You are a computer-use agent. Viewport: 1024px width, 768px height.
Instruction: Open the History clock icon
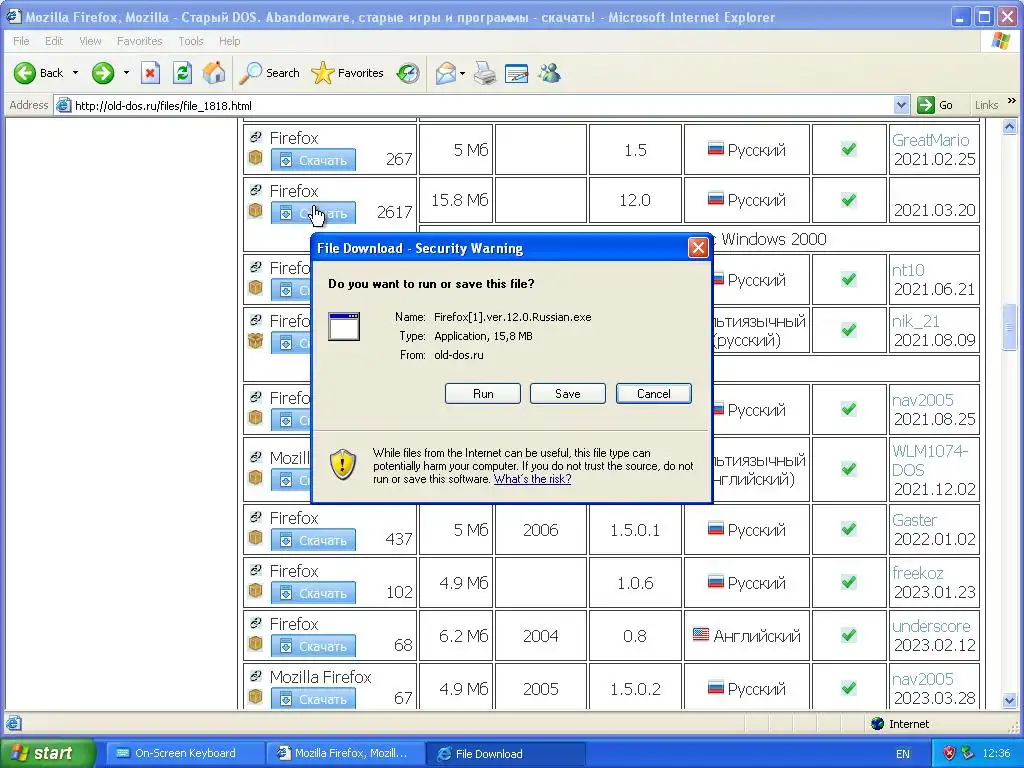(408, 73)
